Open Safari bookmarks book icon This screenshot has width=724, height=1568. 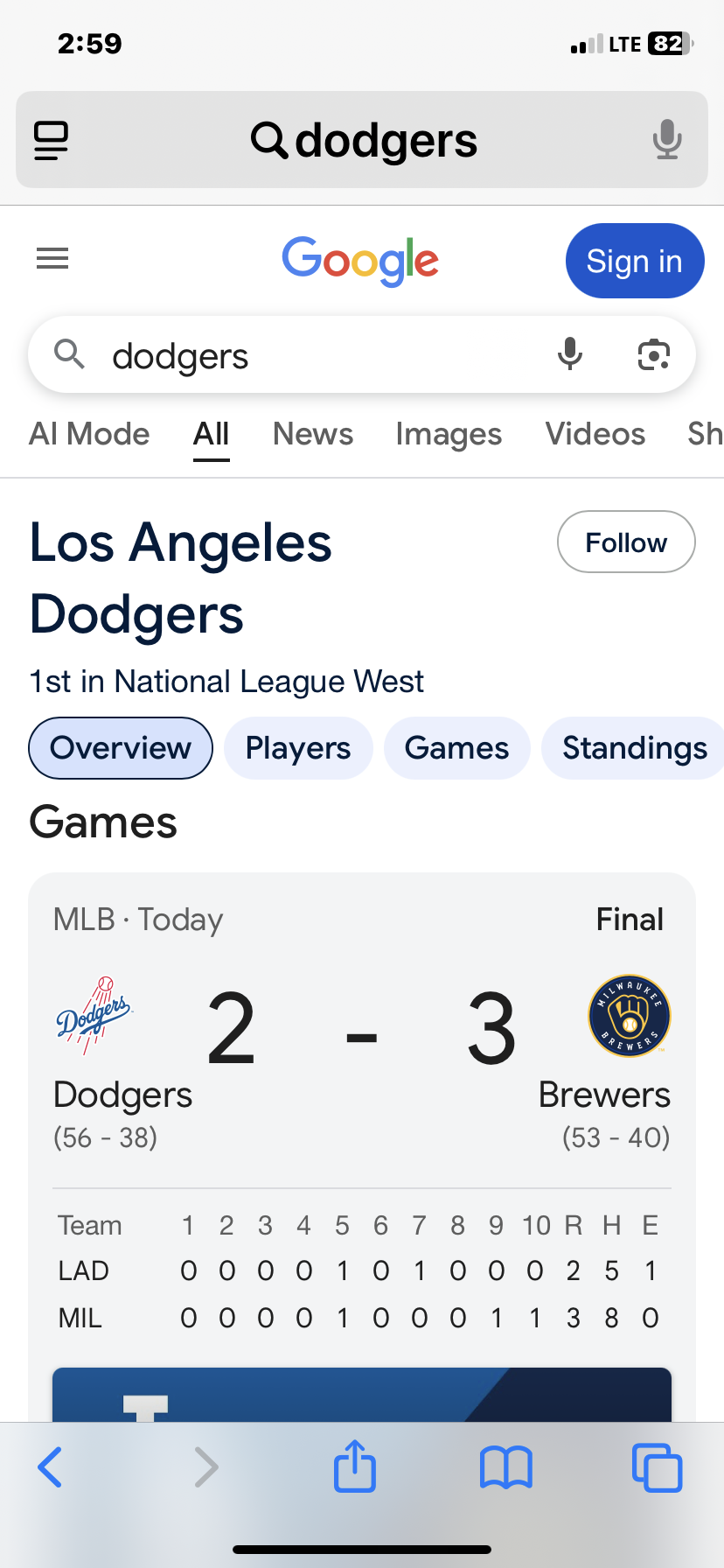tap(506, 1467)
